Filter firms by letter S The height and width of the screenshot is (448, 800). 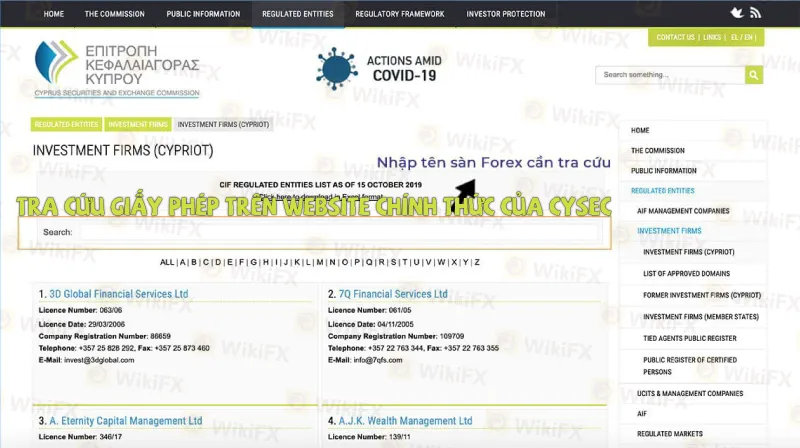[x=393, y=262]
